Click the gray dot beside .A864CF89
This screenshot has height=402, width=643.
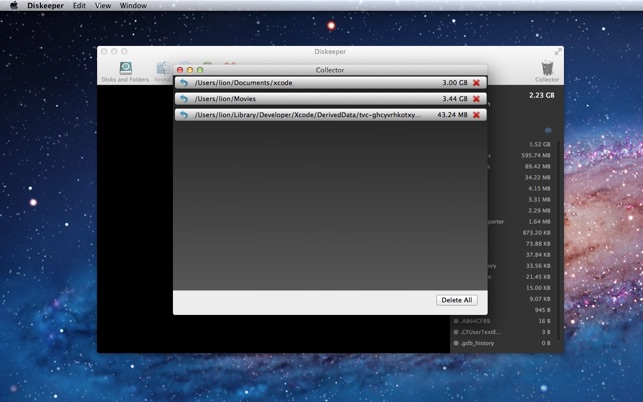point(456,321)
